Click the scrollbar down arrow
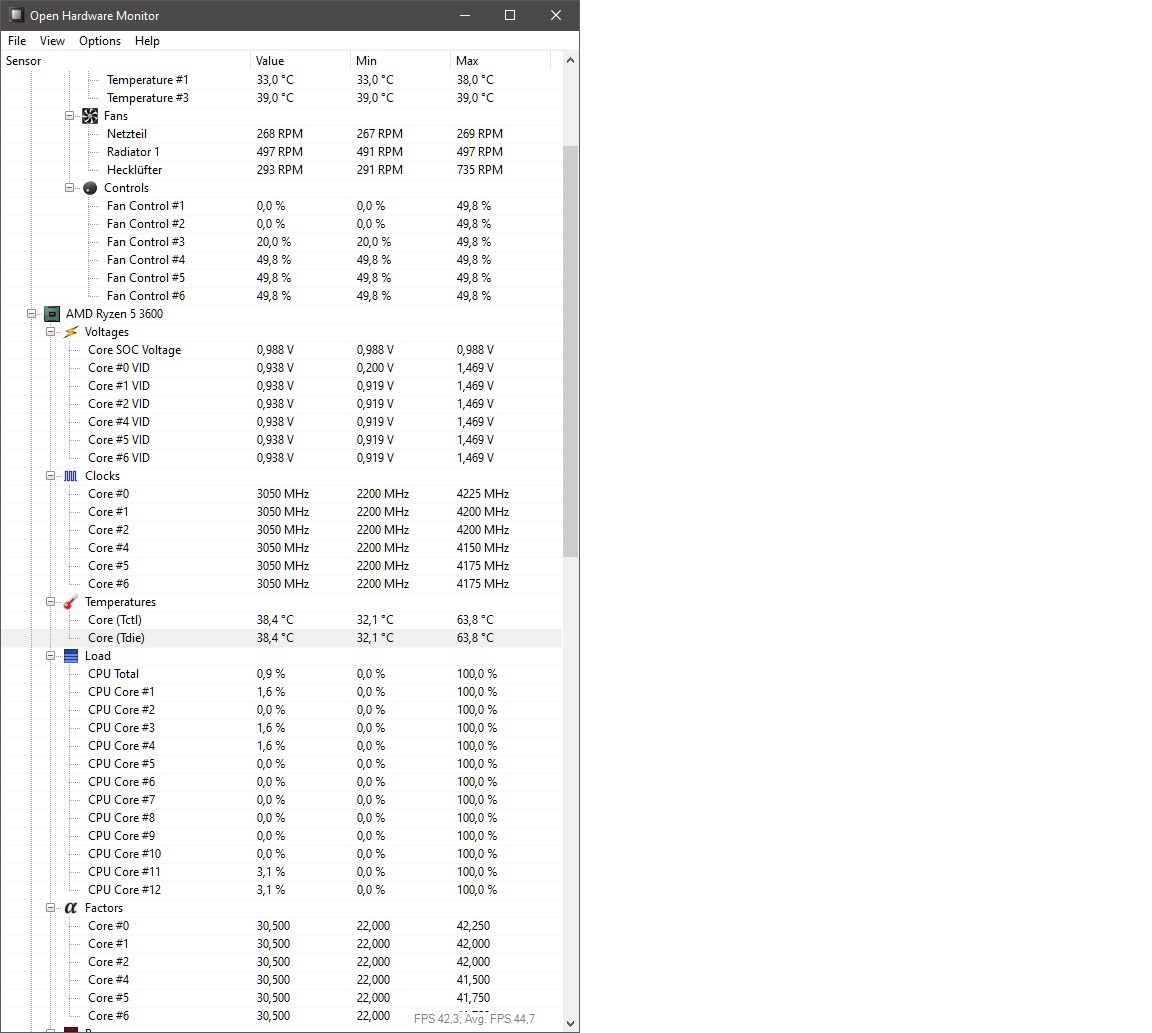This screenshot has width=1152, height=1033. coord(570,1023)
